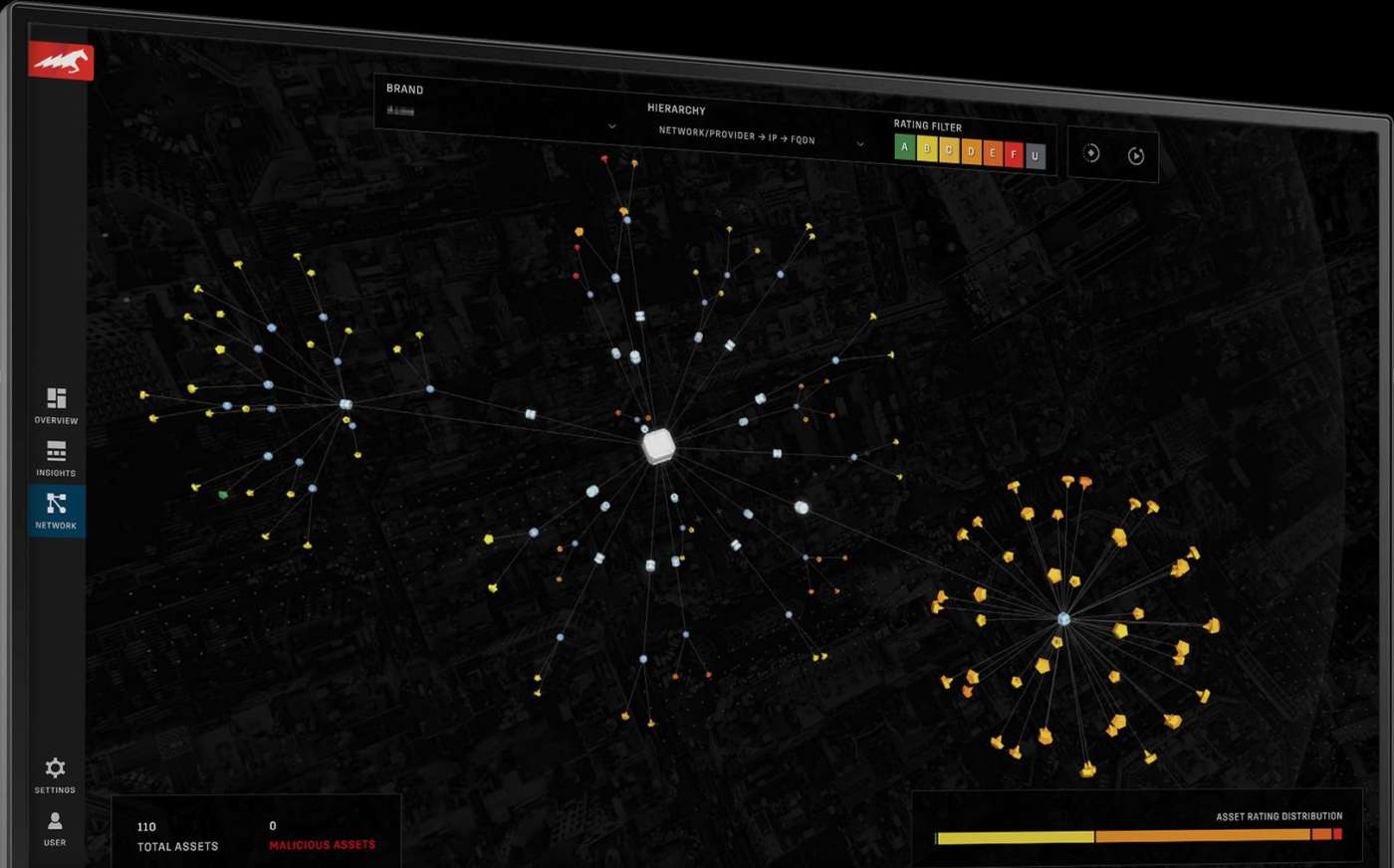Select the large white central hub node
This screenshot has width=1394, height=868.
click(x=658, y=446)
